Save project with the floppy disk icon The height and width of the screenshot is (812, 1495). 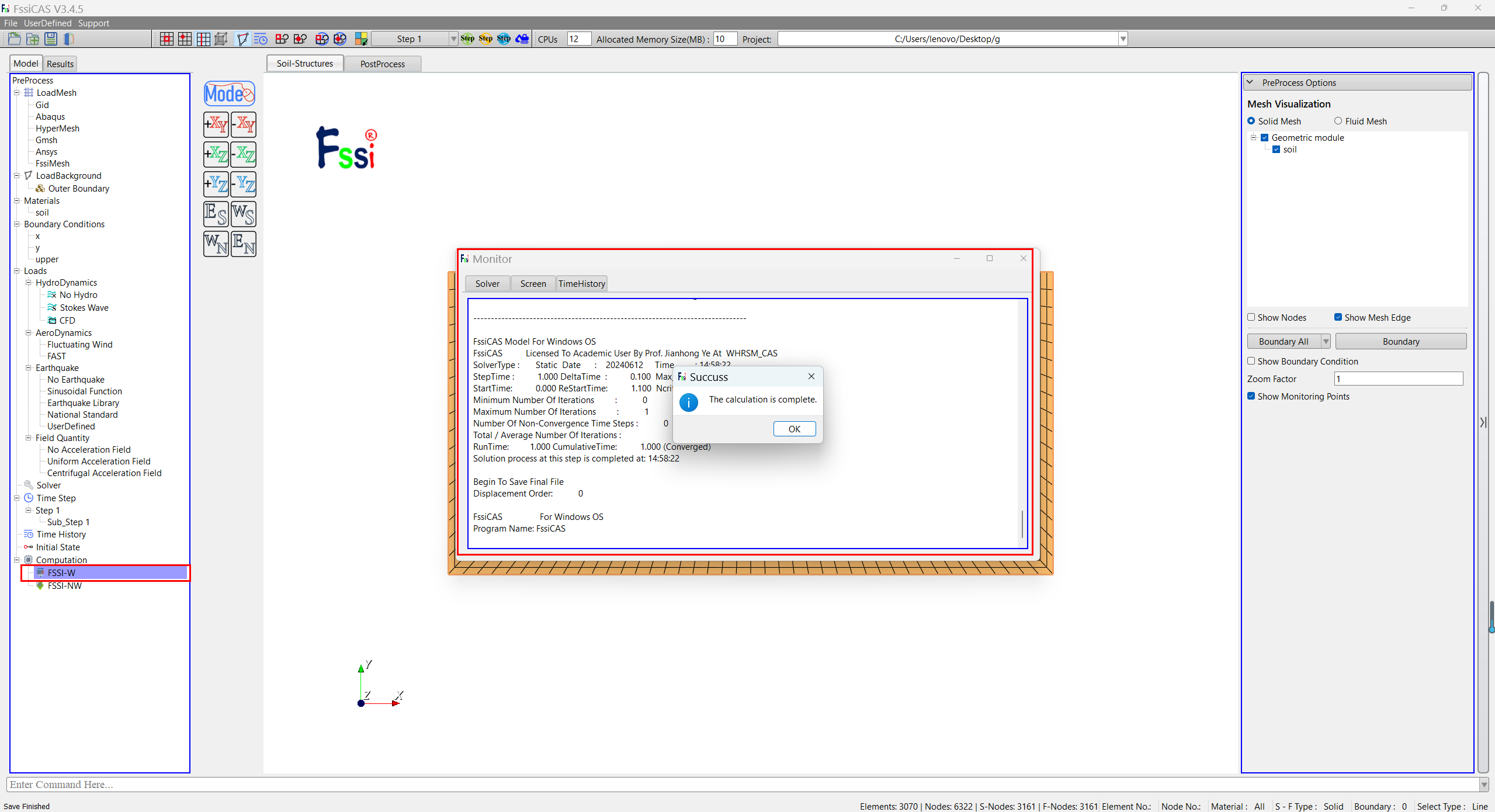coord(51,39)
